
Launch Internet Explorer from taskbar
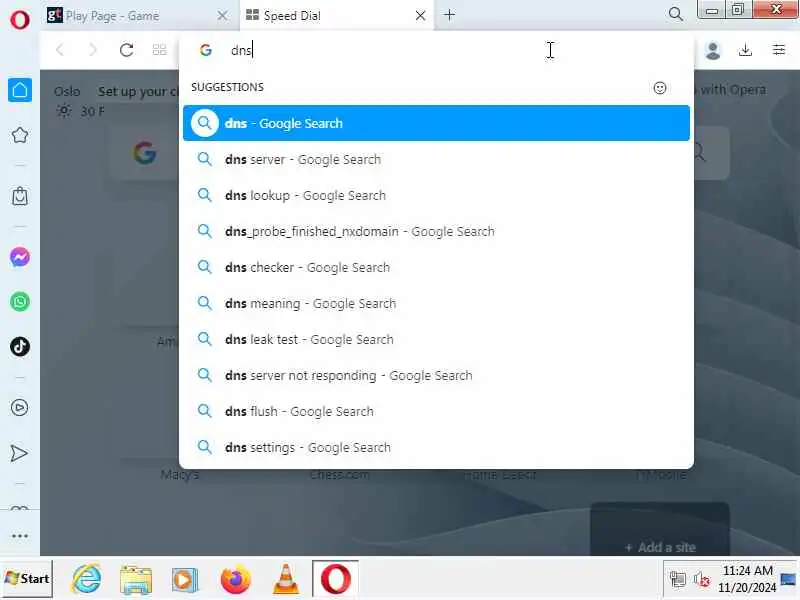pyautogui.click(x=87, y=579)
